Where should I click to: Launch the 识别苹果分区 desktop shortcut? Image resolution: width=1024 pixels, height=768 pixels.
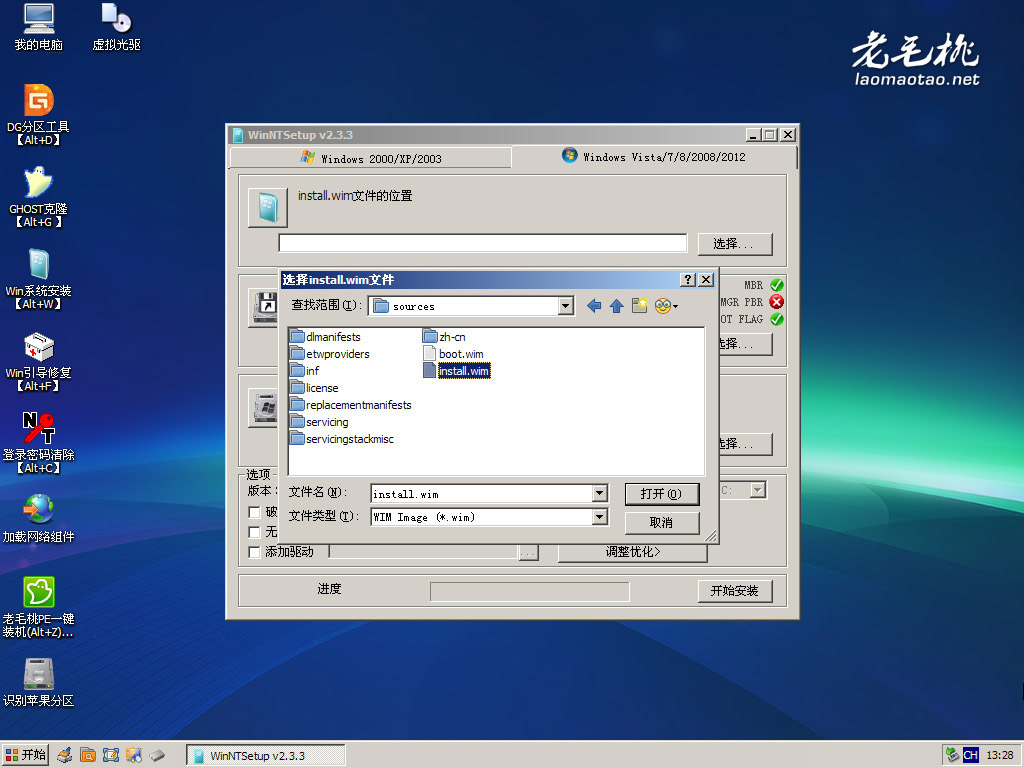38,683
